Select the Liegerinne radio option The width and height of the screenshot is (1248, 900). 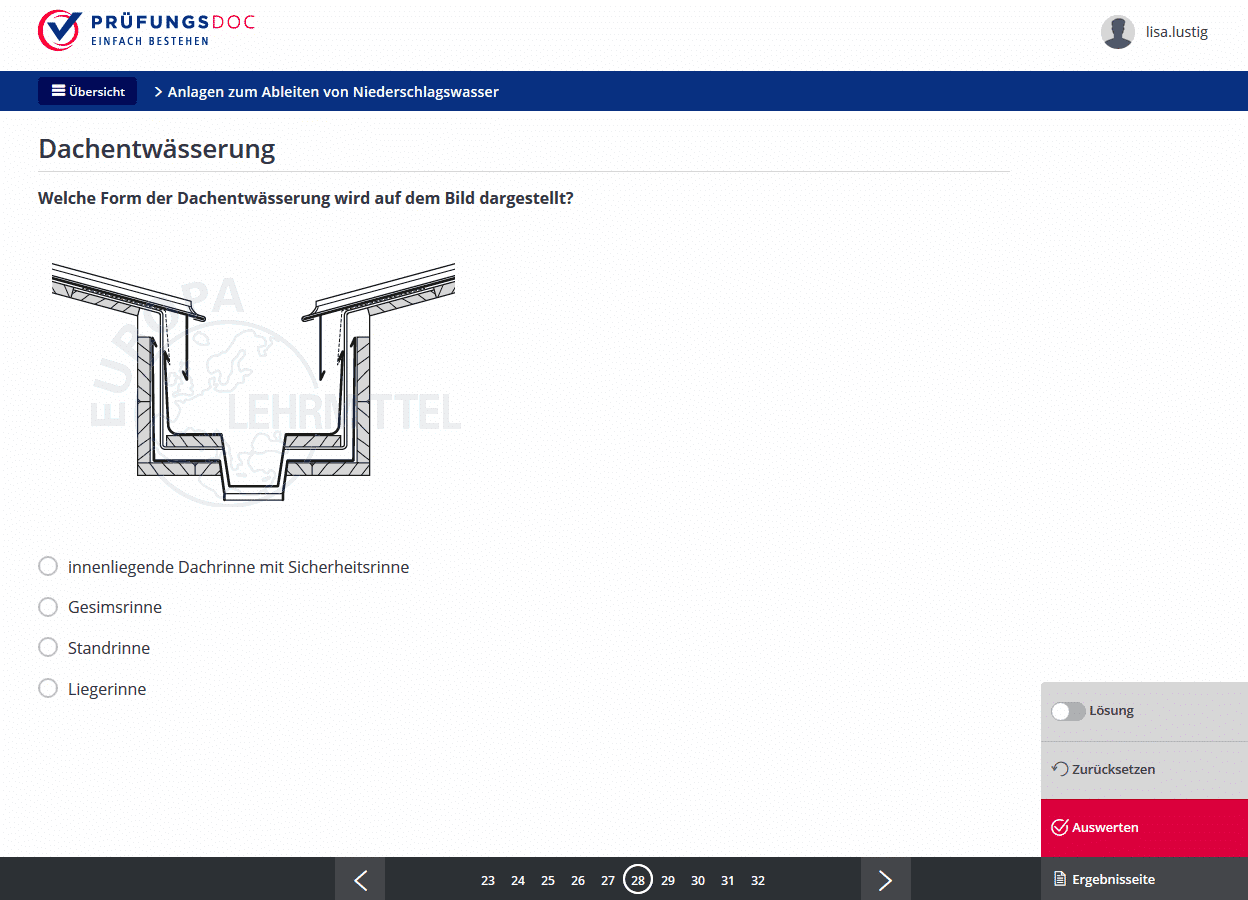[x=48, y=689]
